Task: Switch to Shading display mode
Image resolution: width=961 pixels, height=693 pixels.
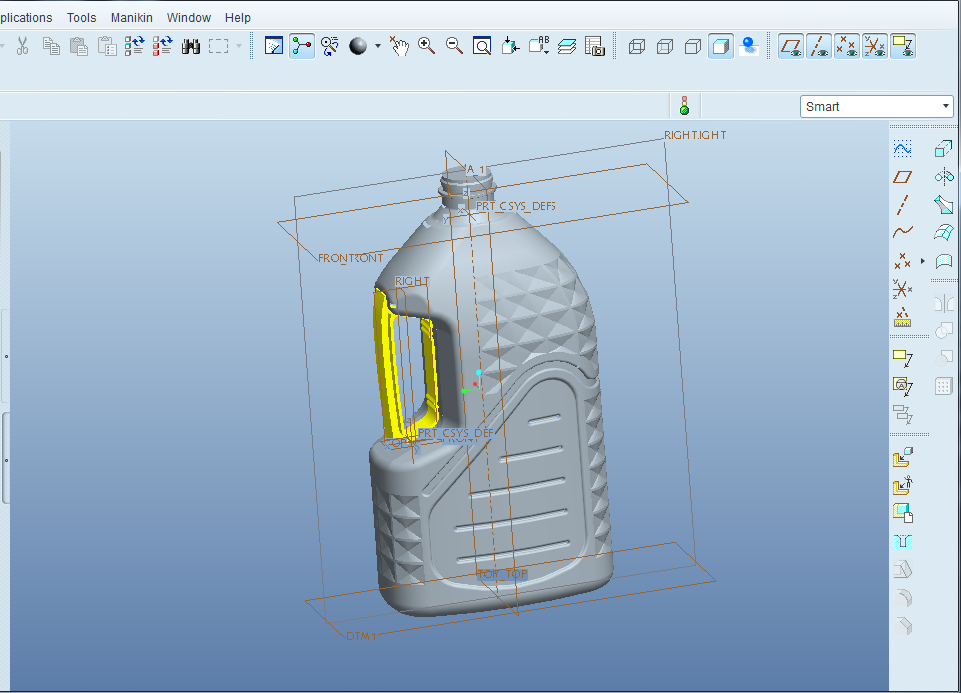Action: tap(720, 46)
